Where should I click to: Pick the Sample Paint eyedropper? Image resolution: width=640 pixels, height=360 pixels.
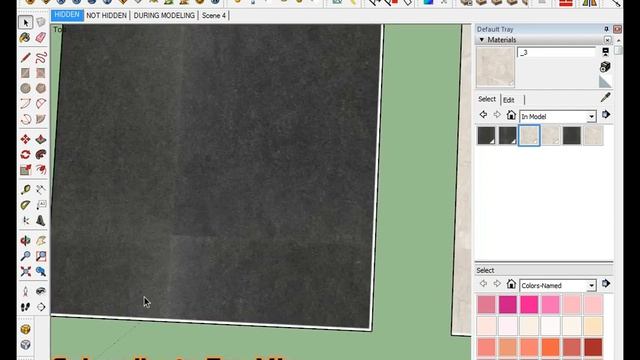point(606,97)
